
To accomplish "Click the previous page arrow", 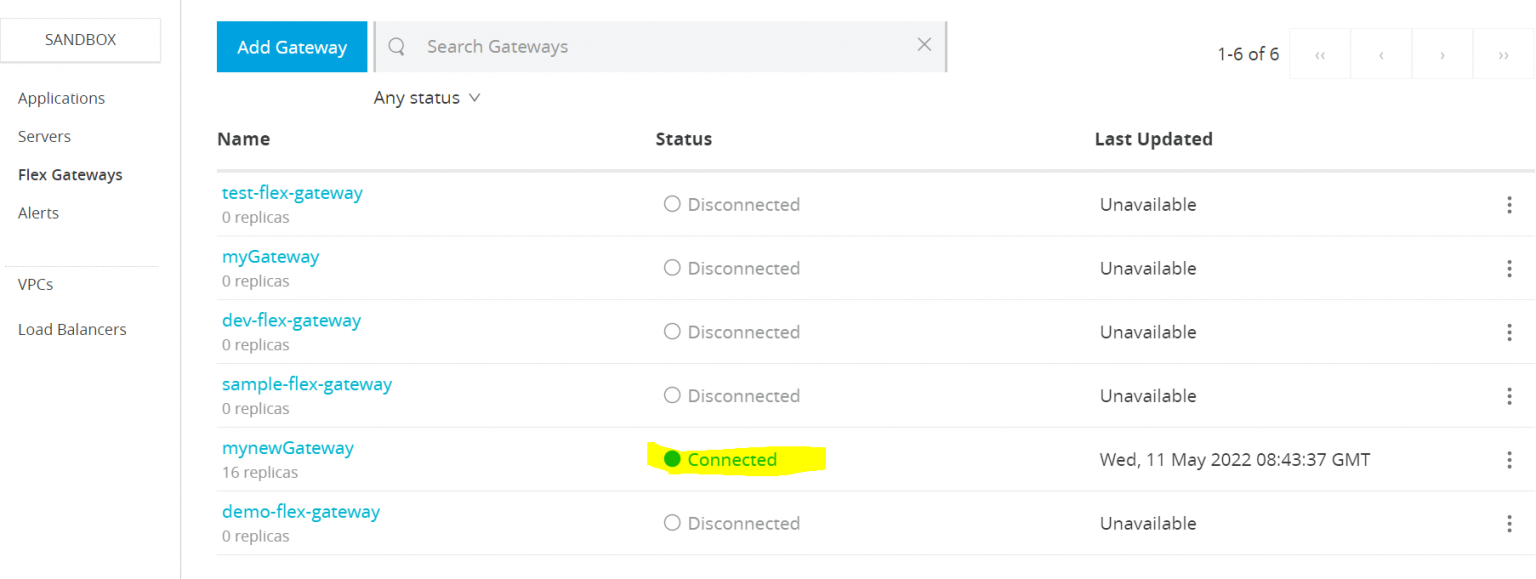I will tap(1381, 54).
